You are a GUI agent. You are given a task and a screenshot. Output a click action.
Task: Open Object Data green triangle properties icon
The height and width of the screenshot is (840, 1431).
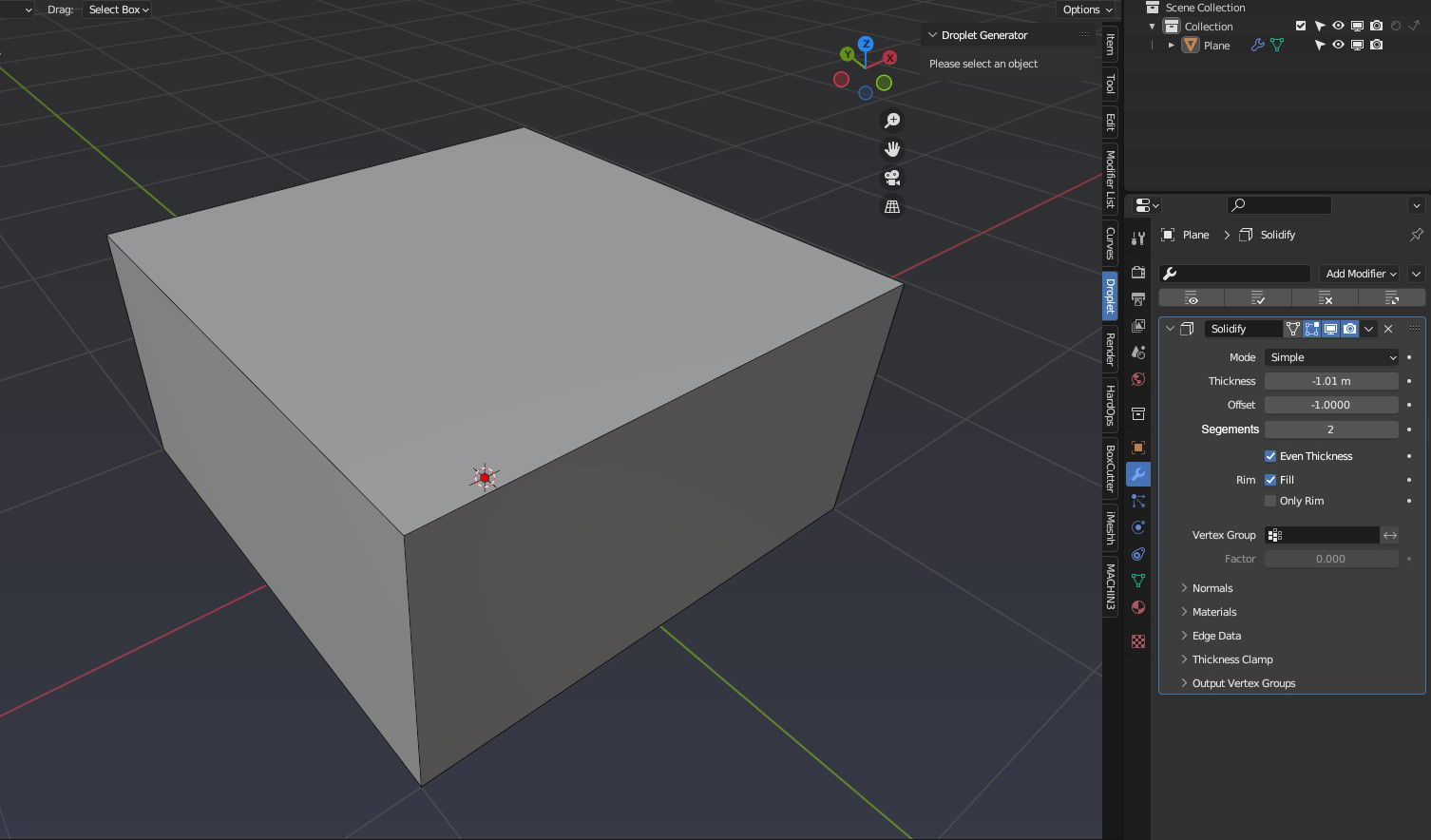tap(1138, 581)
